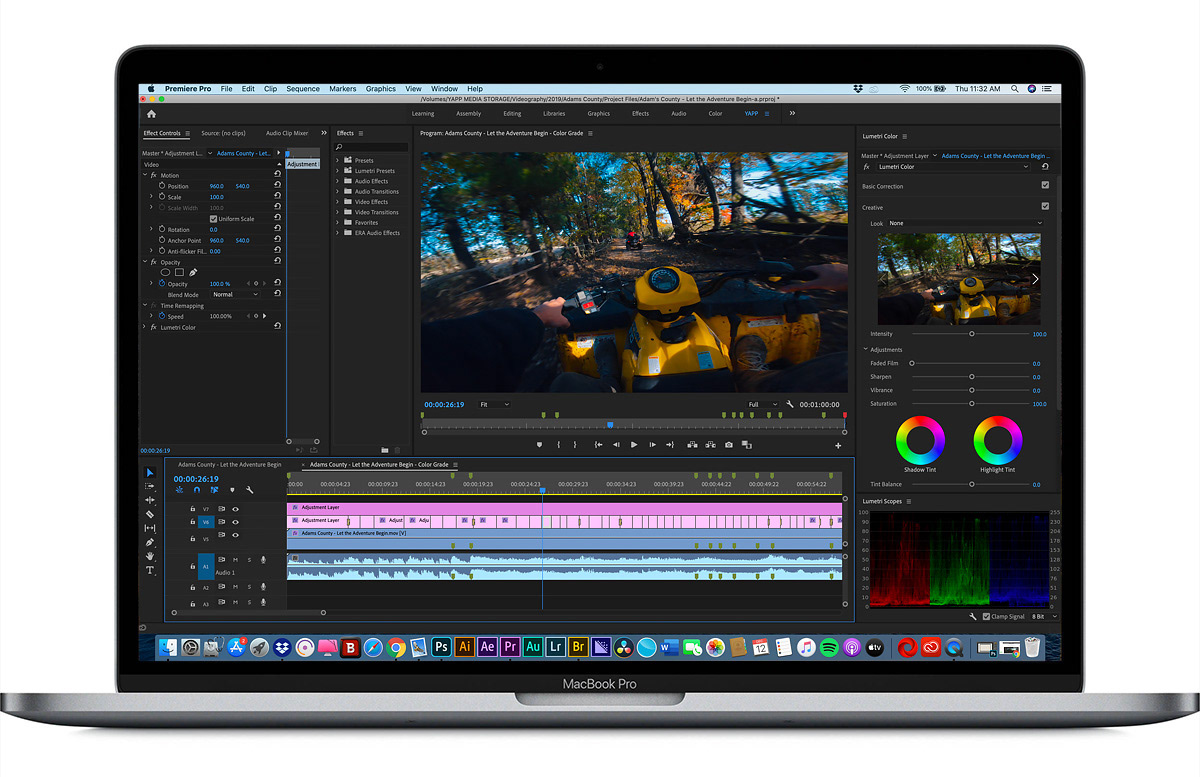The image size is (1200, 777).
Task: Select the Razor tool
Action: 150,514
